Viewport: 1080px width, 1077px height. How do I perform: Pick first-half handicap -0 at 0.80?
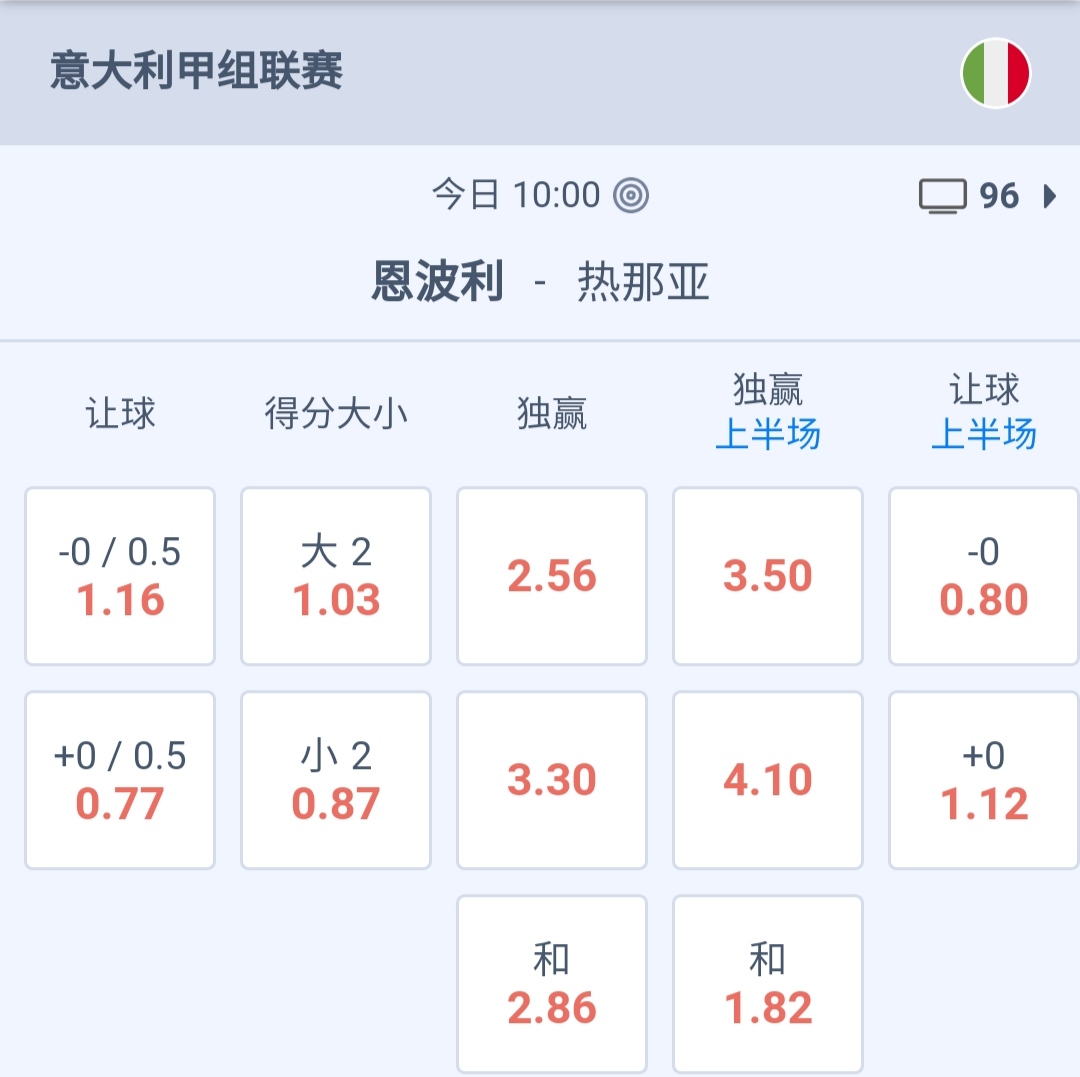point(984,576)
